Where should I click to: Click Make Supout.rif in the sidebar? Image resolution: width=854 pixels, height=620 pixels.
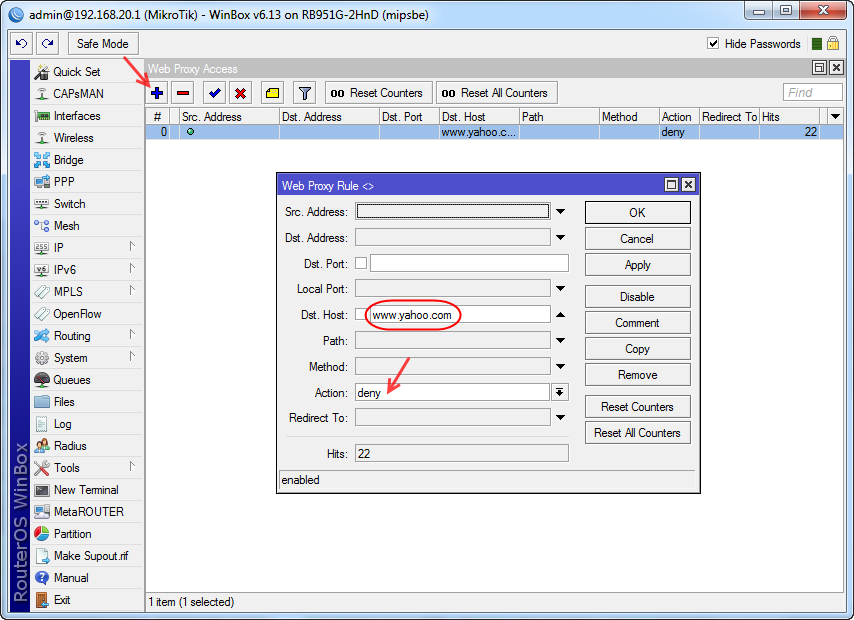pyautogui.click(x=91, y=556)
